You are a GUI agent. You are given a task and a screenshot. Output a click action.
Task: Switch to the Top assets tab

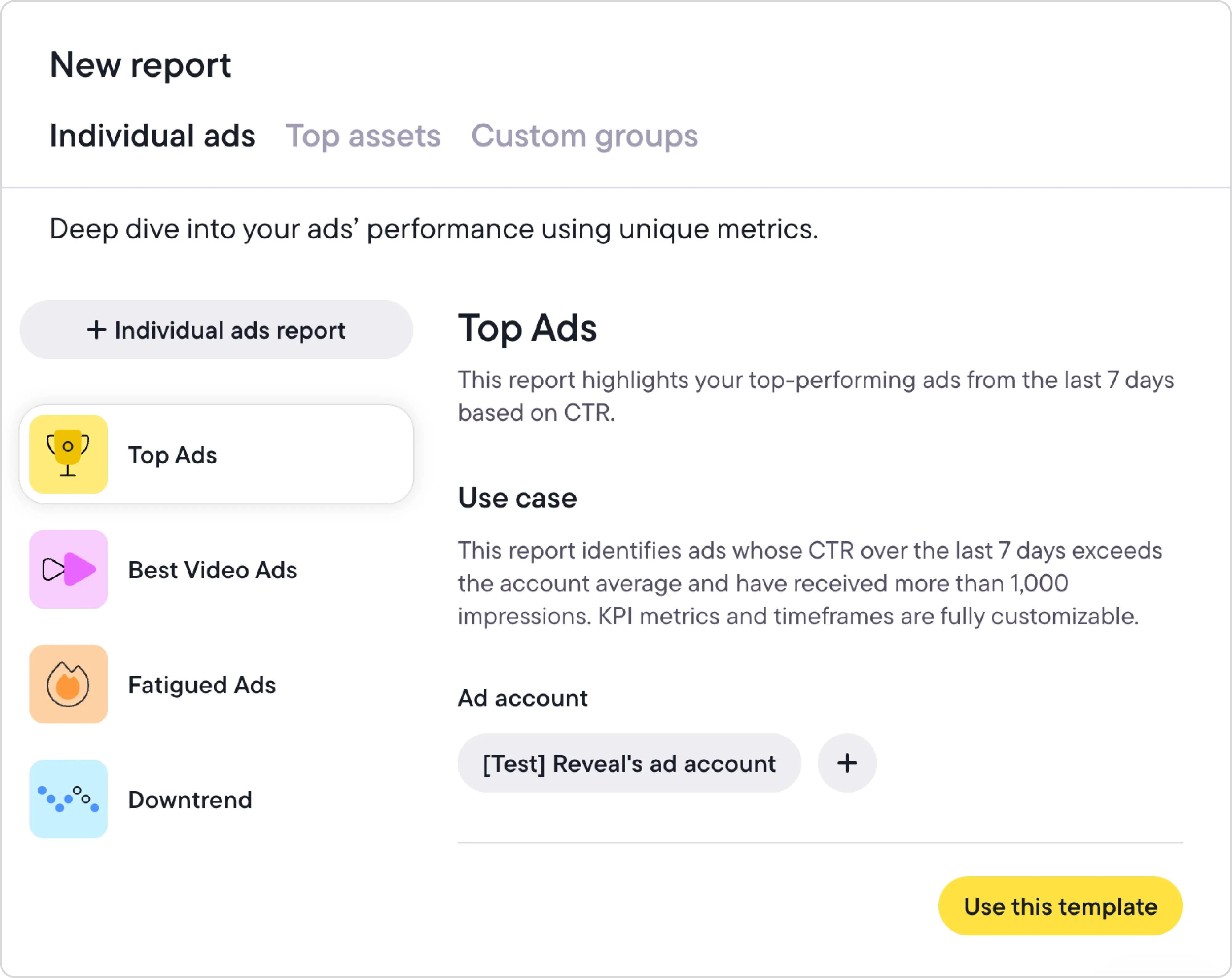(x=363, y=136)
